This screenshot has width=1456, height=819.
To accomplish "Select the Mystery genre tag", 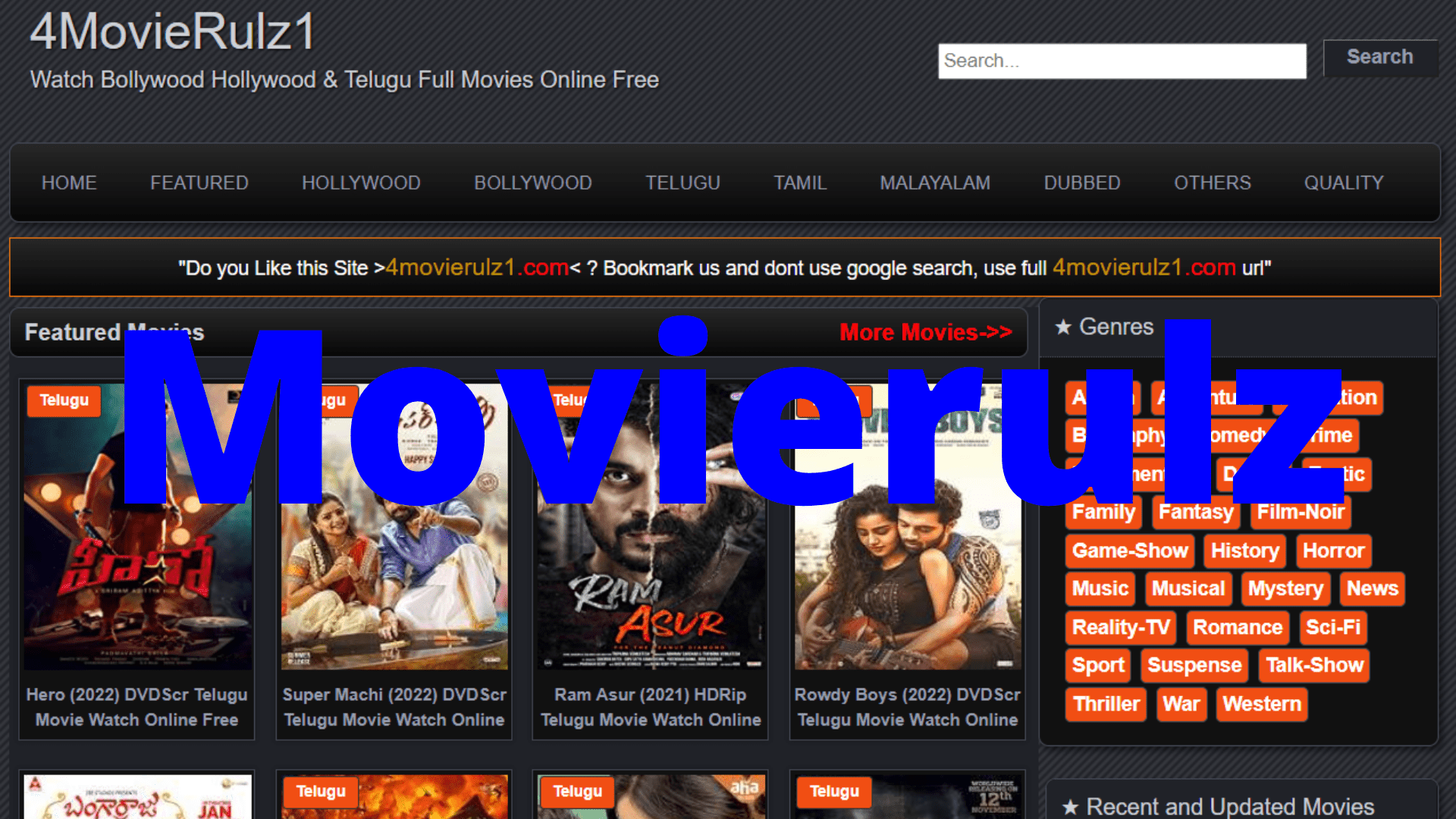I will [x=1285, y=589].
